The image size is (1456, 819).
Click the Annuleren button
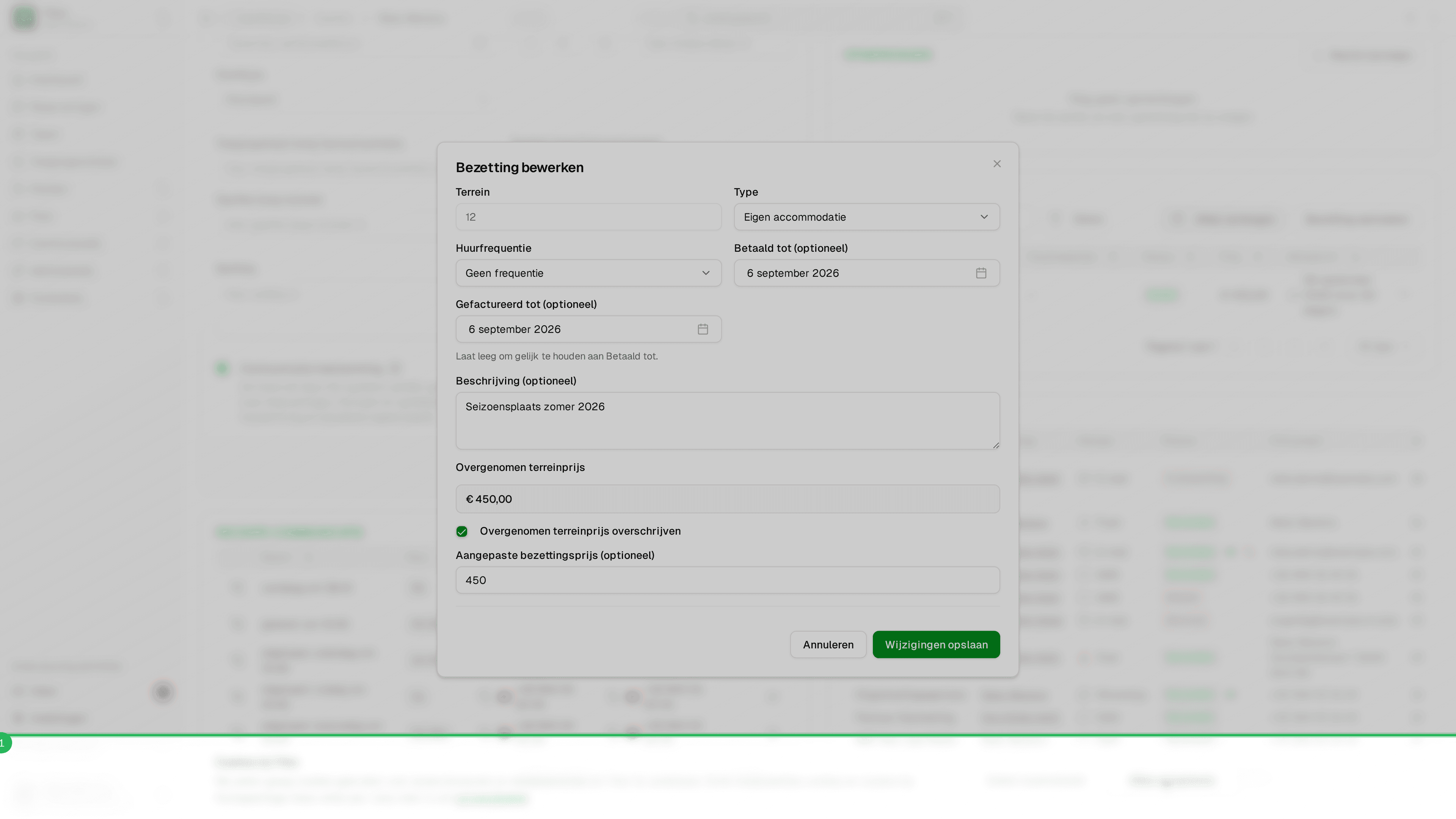pyautogui.click(x=828, y=644)
